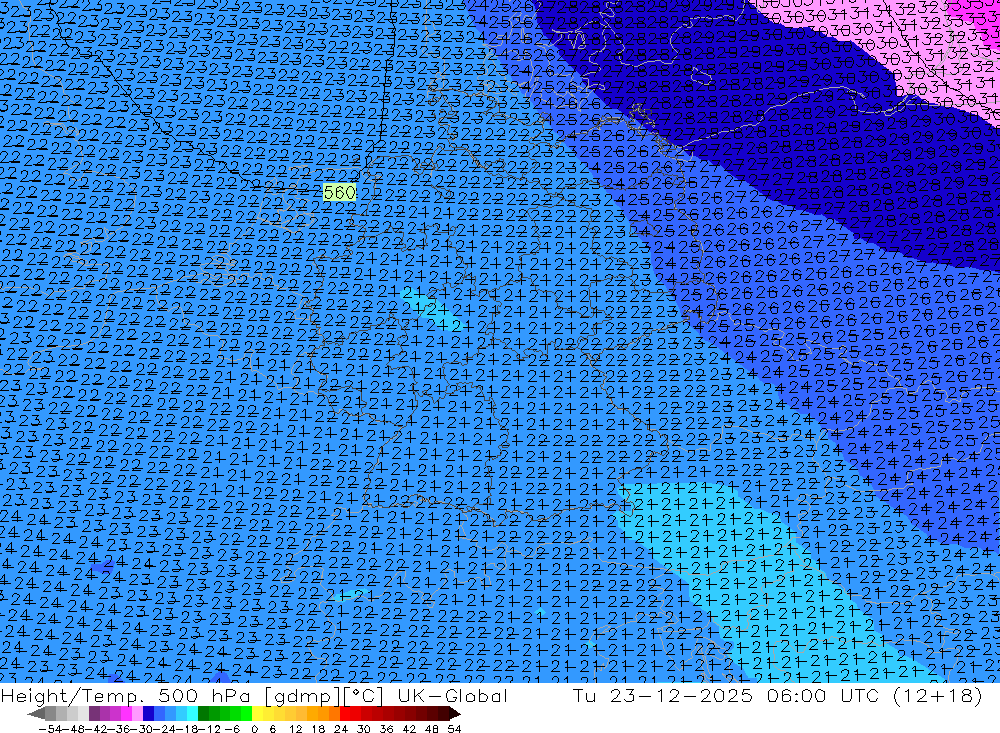Click the Height/Temp. 500 hPa map title
This screenshot has height=733, width=1000.
(123, 695)
